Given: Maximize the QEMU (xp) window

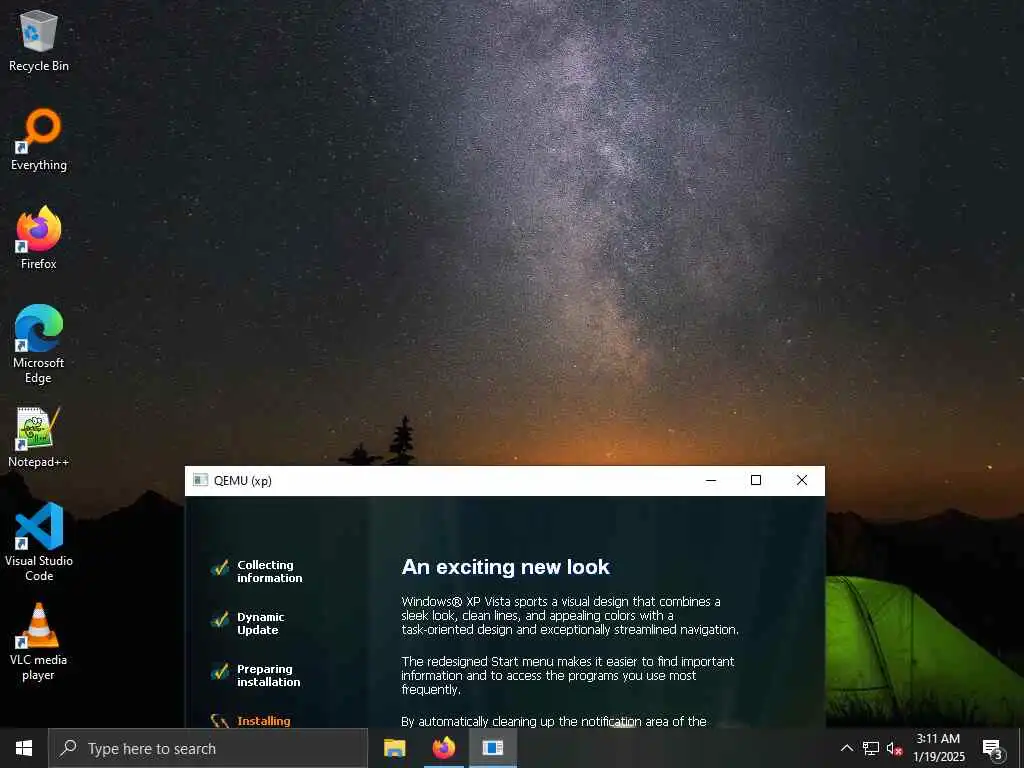Looking at the screenshot, I should (756, 481).
